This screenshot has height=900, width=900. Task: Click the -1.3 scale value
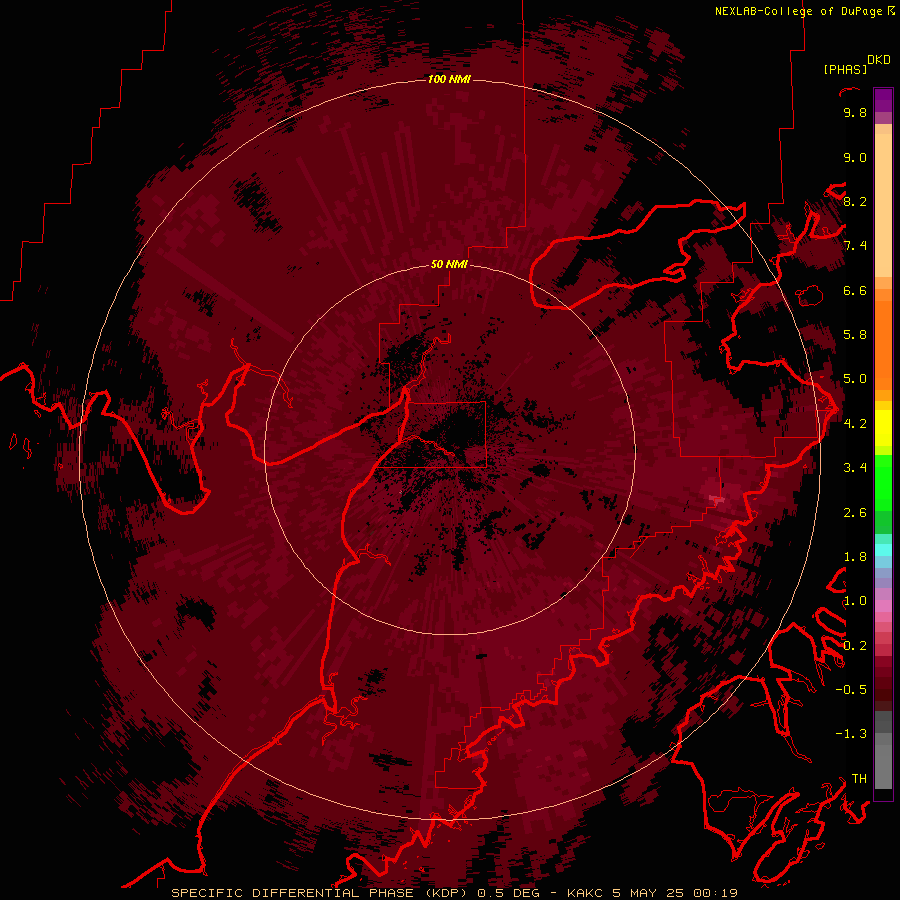pos(851,734)
